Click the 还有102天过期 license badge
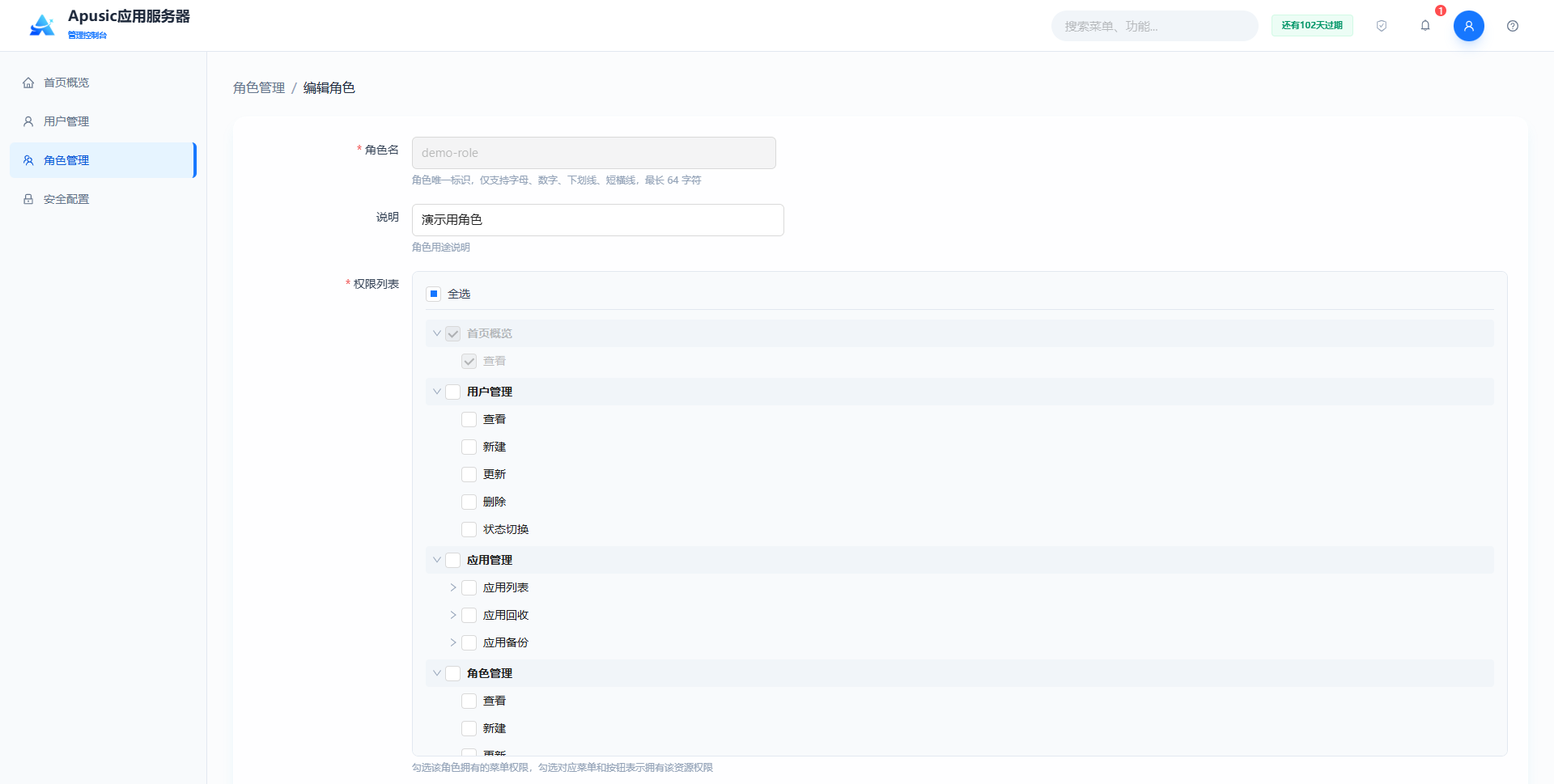This screenshot has width=1554, height=784. pos(1312,26)
